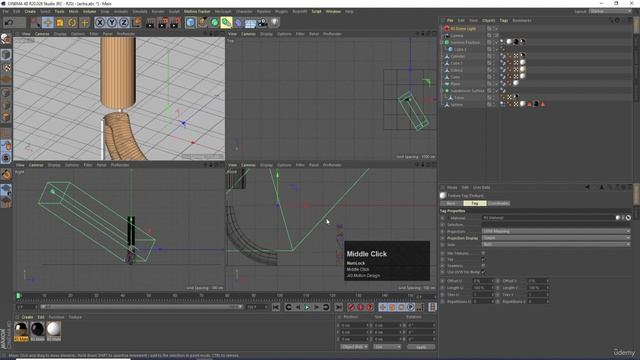Screen dimensions: 640x360
Task: Click the Record Active Objects button
Action: (x=351, y=307)
